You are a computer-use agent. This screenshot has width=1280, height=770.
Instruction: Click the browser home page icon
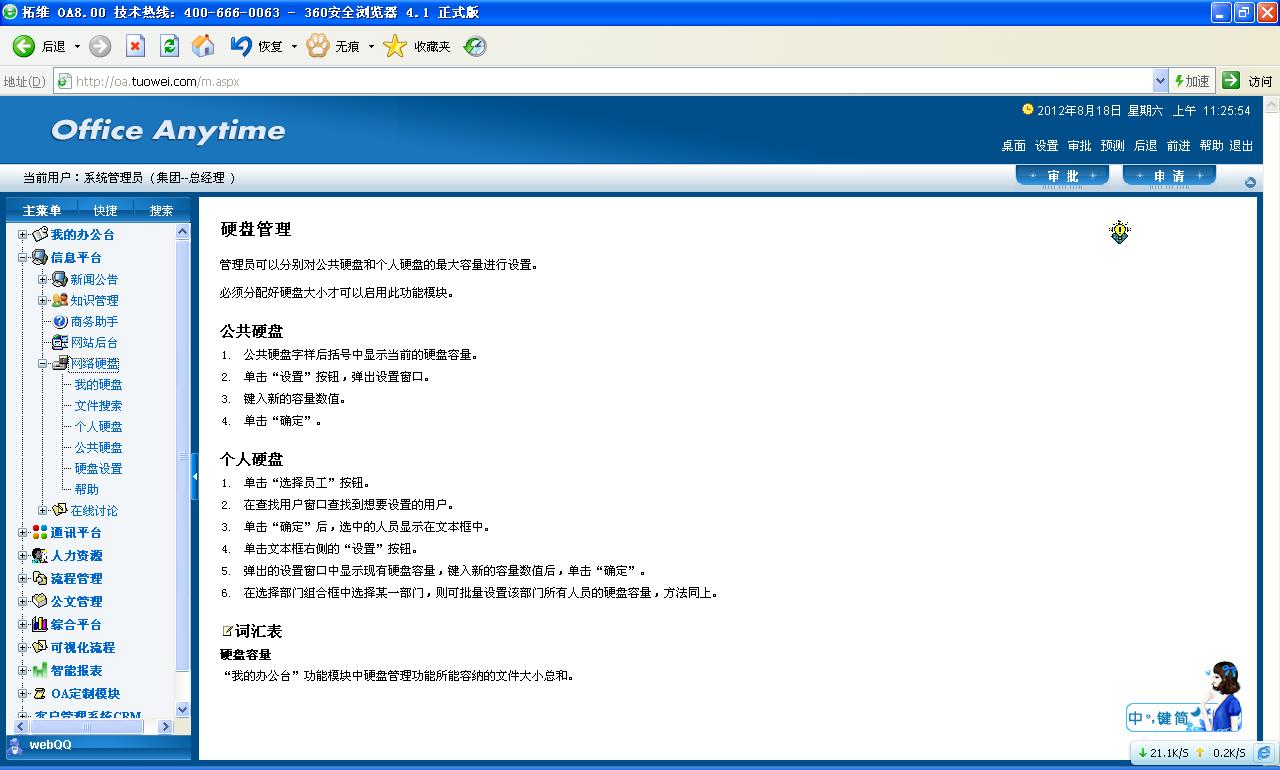click(203, 46)
